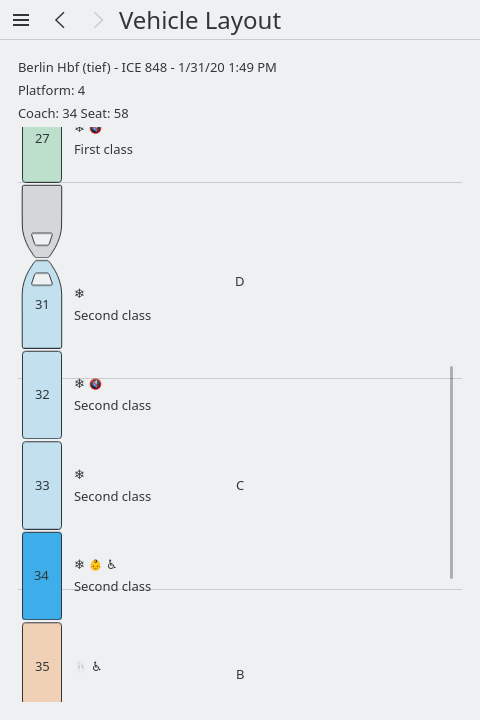This screenshot has height=720, width=480.
Task: Click the wheelchair icon of coach 35
Action: (96, 666)
